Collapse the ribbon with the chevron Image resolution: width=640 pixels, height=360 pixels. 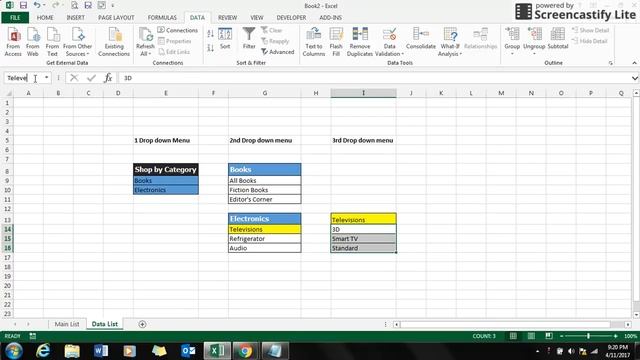point(634,63)
